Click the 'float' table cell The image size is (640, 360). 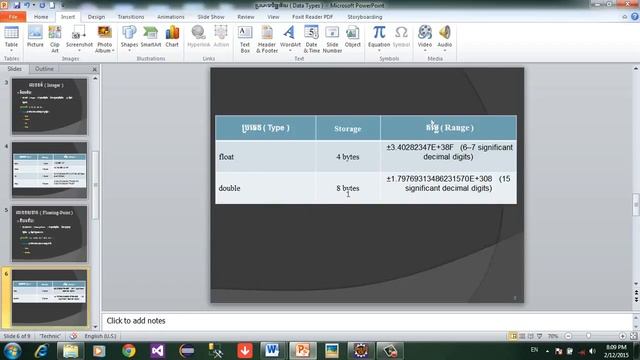[265, 156]
